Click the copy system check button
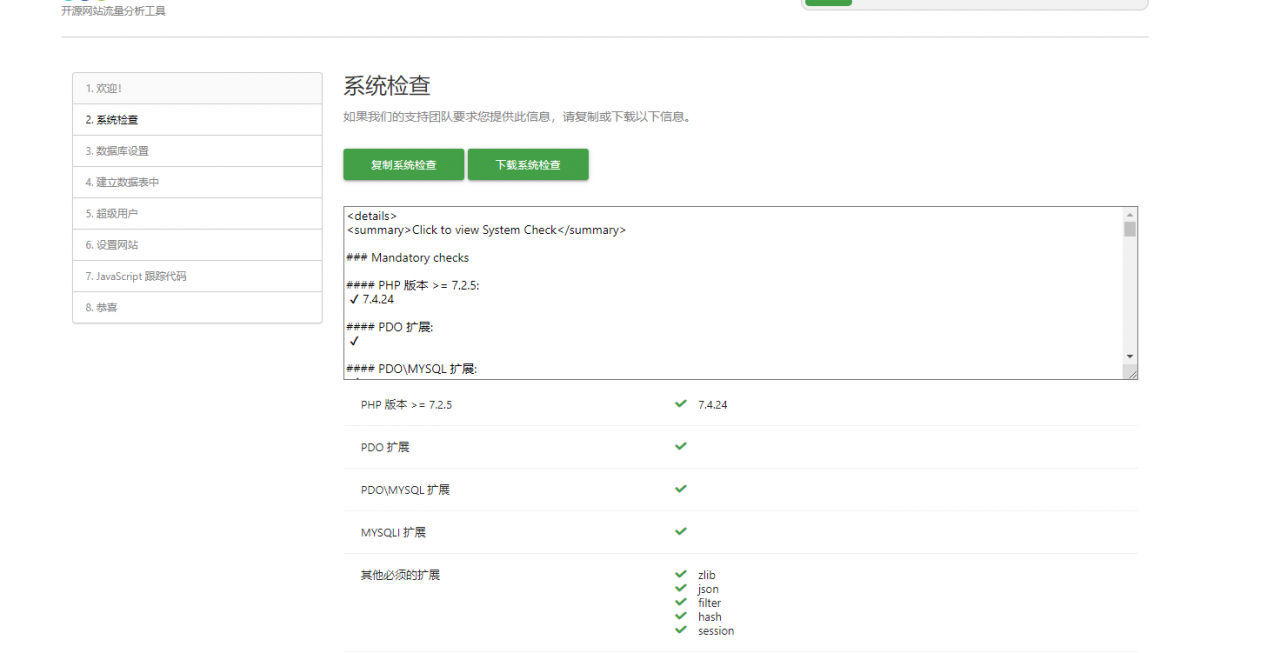Image resolution: width=1280 pixels, height=653 pixels. [x=403, y=165]
